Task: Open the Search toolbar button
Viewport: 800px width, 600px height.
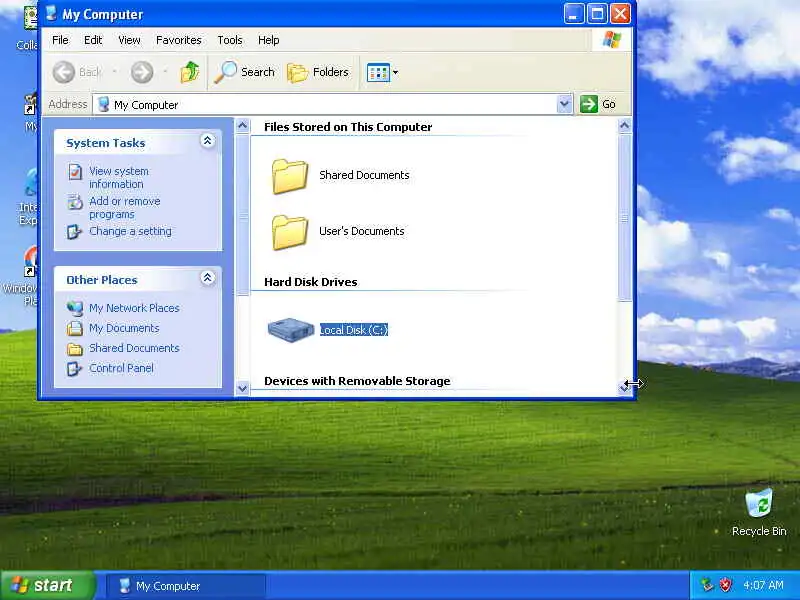Action: pyautogui.click(x=244, y=72)
